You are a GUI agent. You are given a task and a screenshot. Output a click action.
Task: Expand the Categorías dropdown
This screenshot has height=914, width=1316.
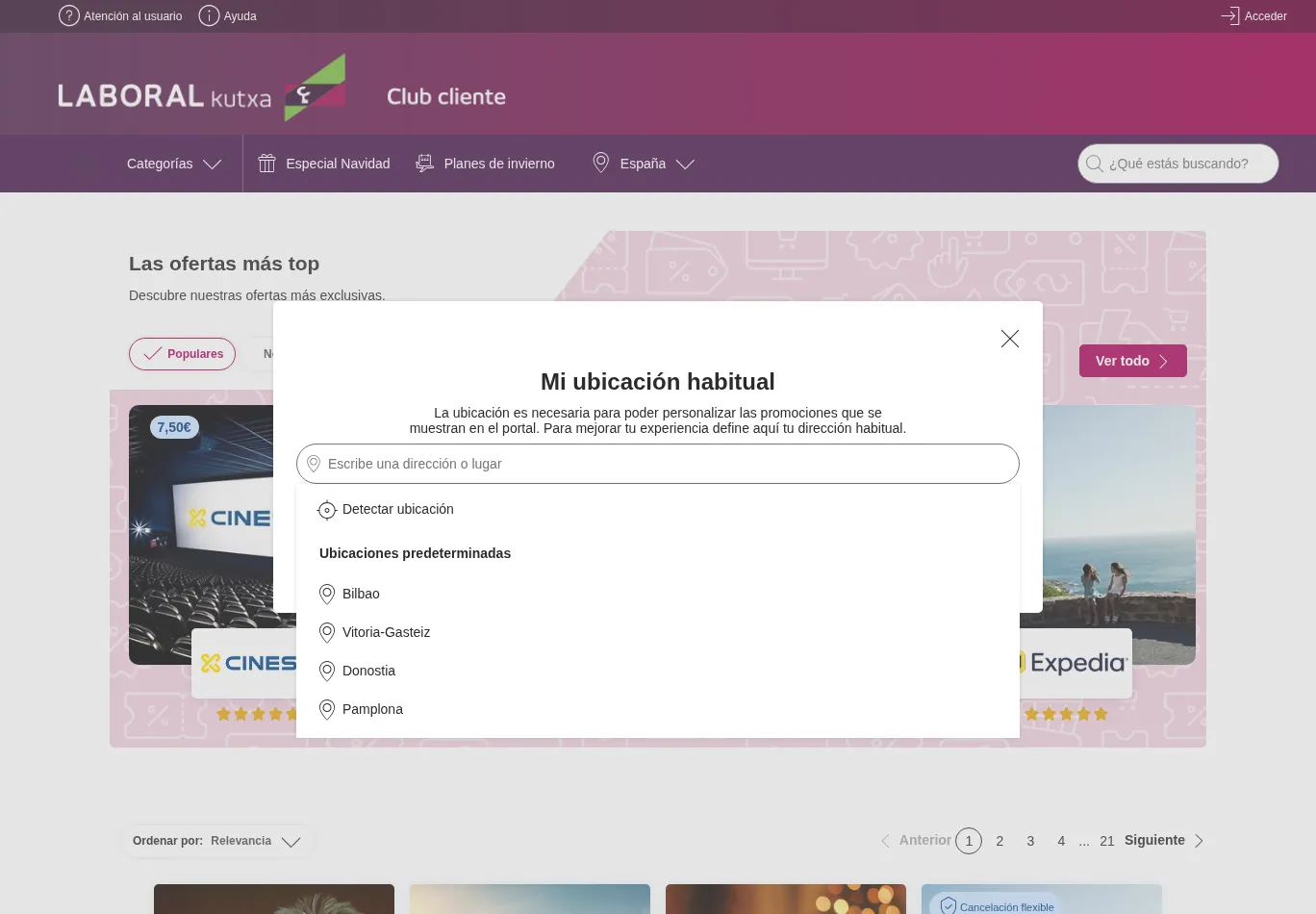click(174, 164)
